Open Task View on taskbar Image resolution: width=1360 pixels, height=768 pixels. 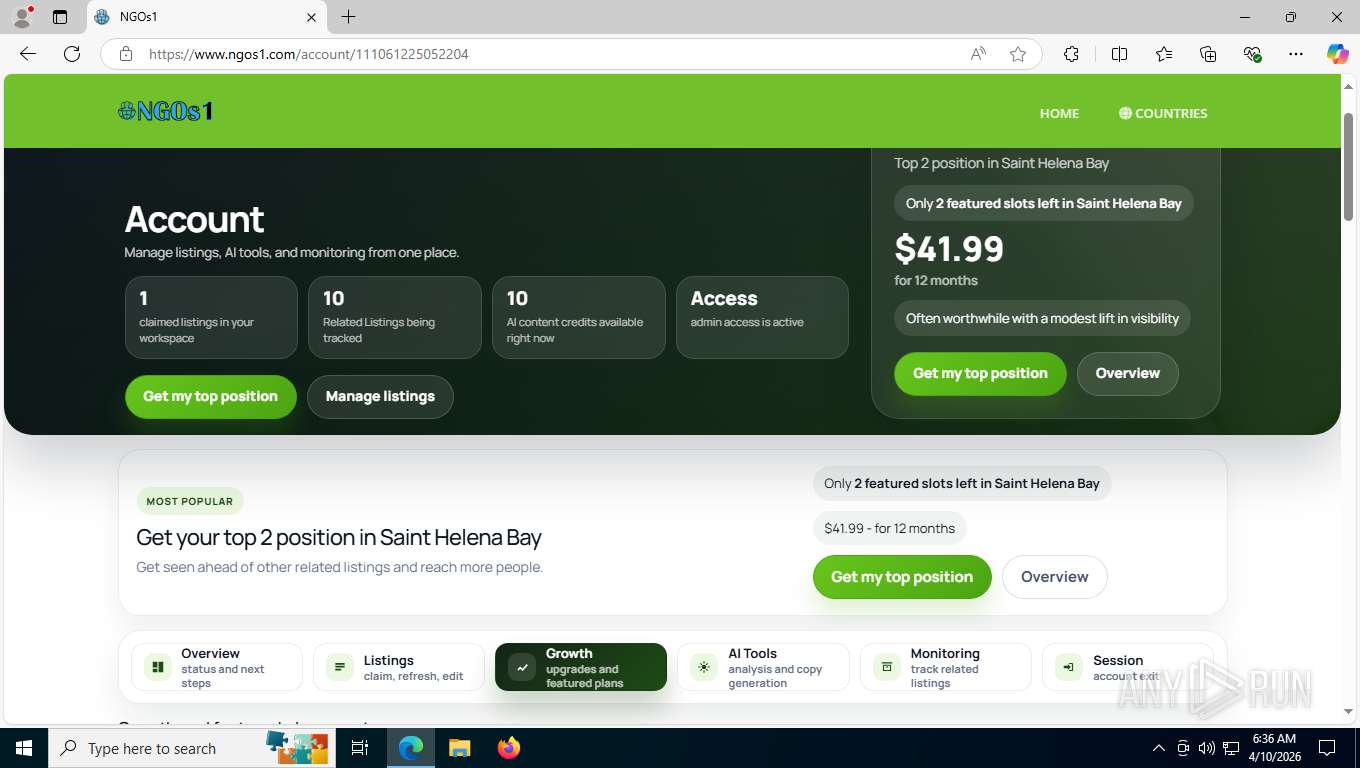coord(360,748)
